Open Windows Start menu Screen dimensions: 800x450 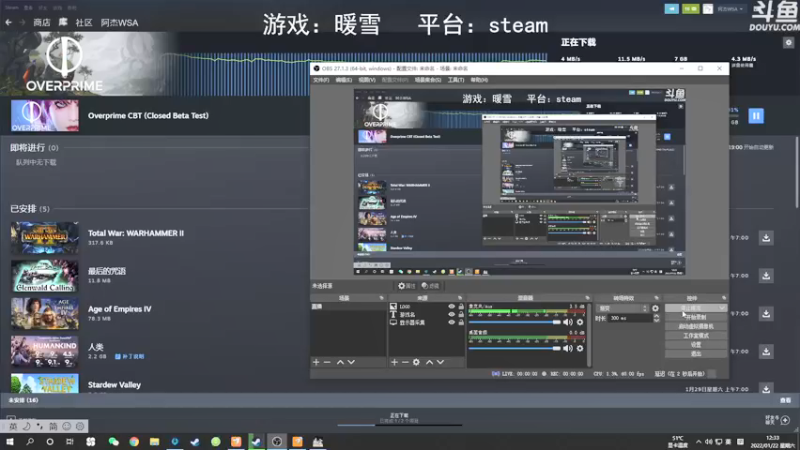(x=10, y=442)
